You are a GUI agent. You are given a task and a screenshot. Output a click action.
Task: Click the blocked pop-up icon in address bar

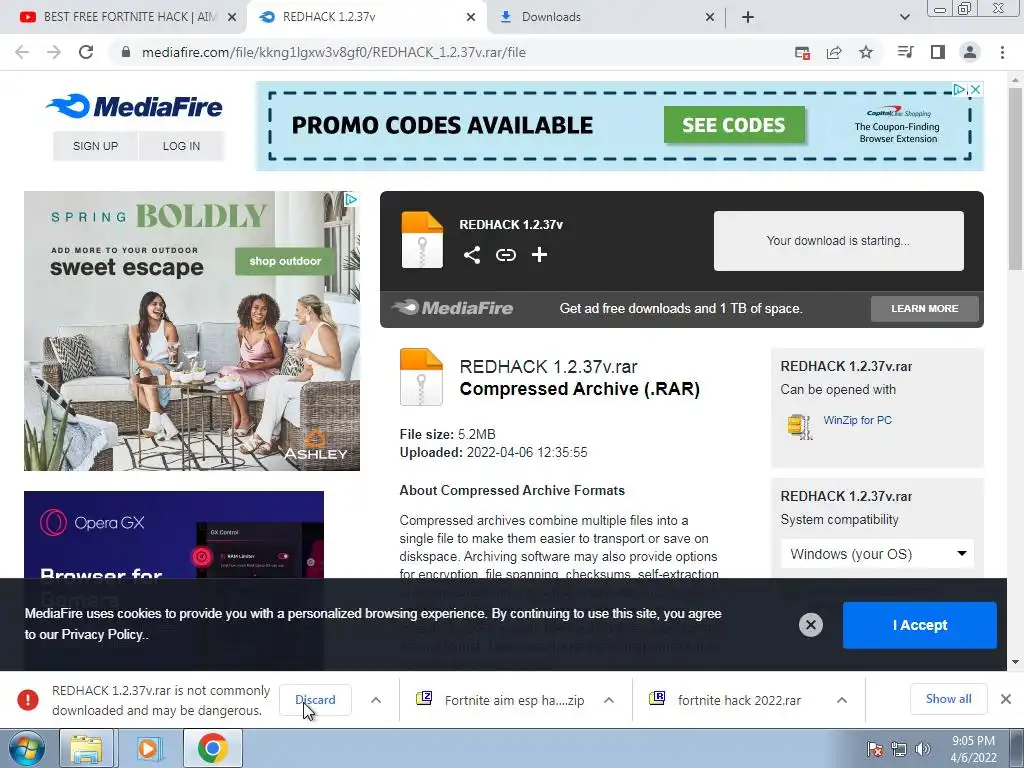pyautogui.click(x=803, y=52)
